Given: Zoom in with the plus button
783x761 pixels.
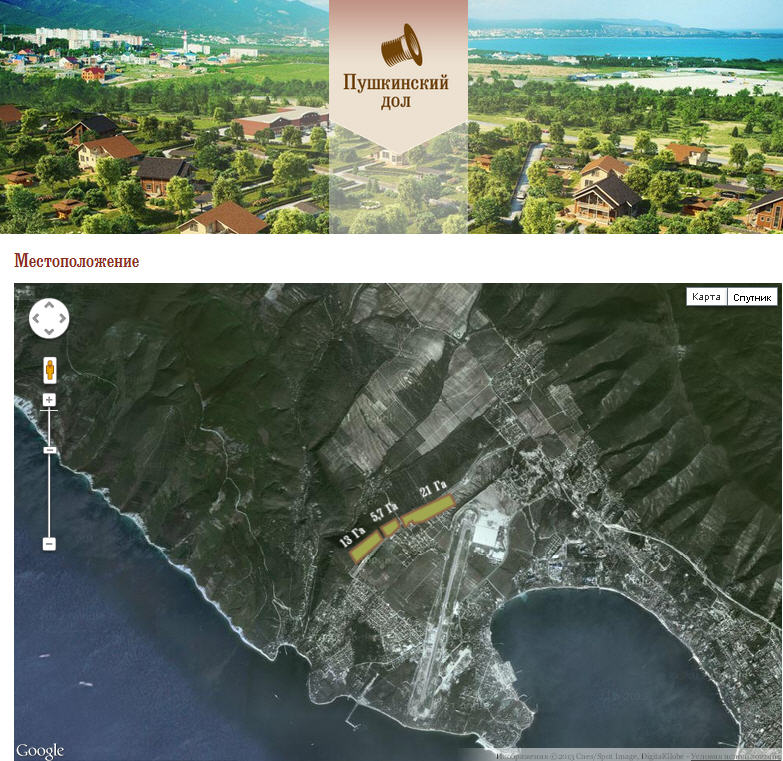Looking at the screenshot, I should pyautogui.click(x=49, y=400).
